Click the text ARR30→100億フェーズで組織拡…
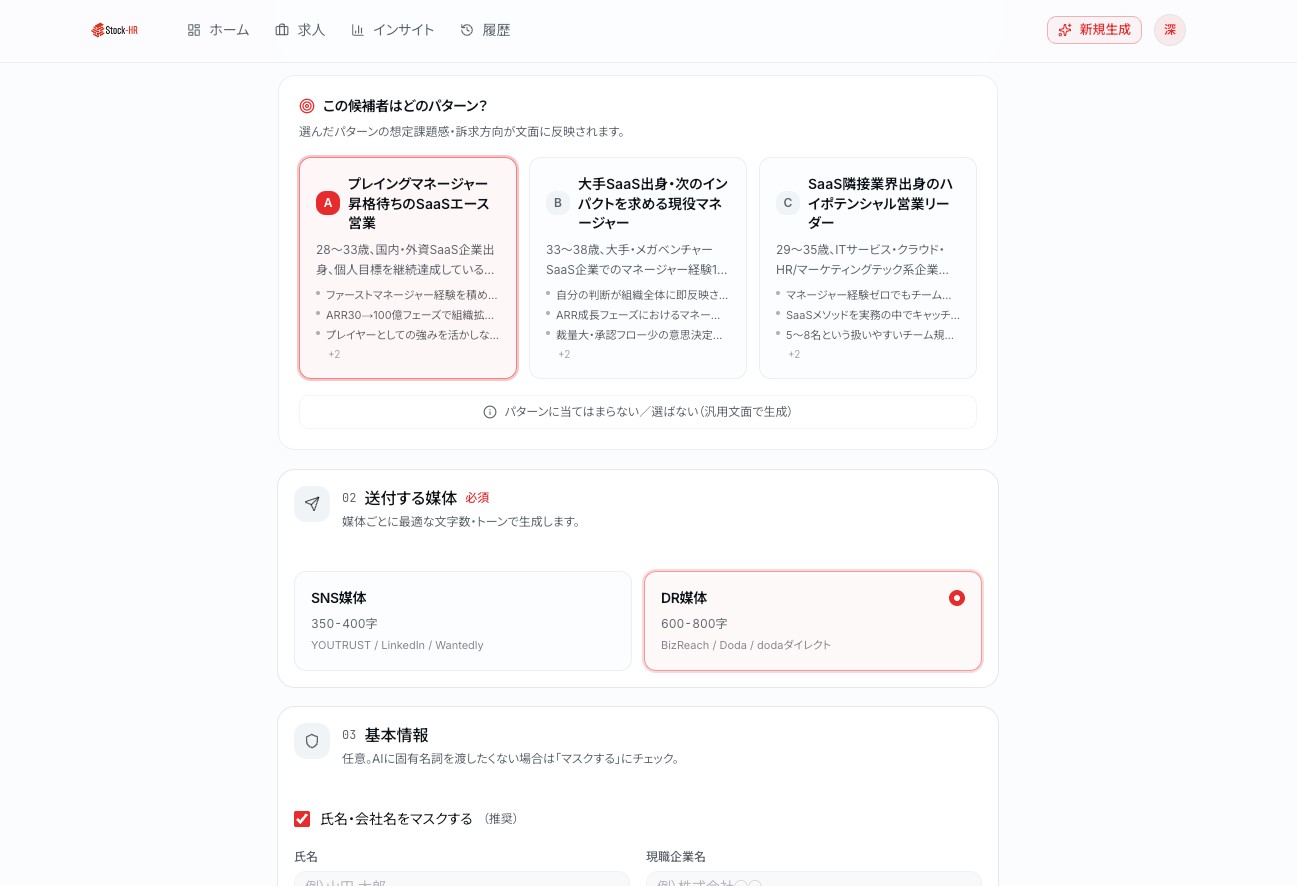 point(410,315)
